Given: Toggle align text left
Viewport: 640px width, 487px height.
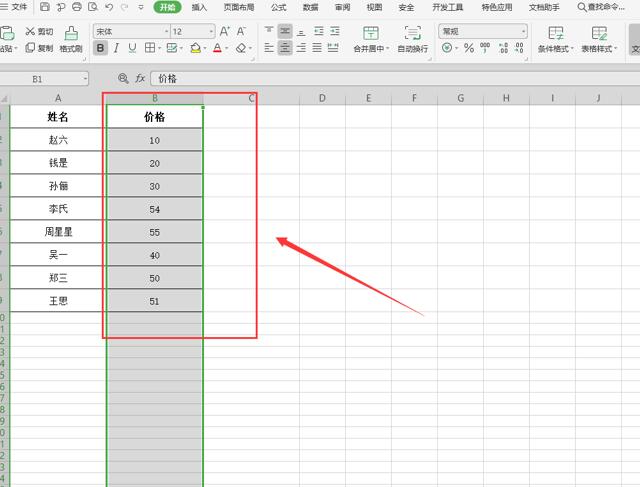Looking at the screenshot, I should click(x=269, y=48).
